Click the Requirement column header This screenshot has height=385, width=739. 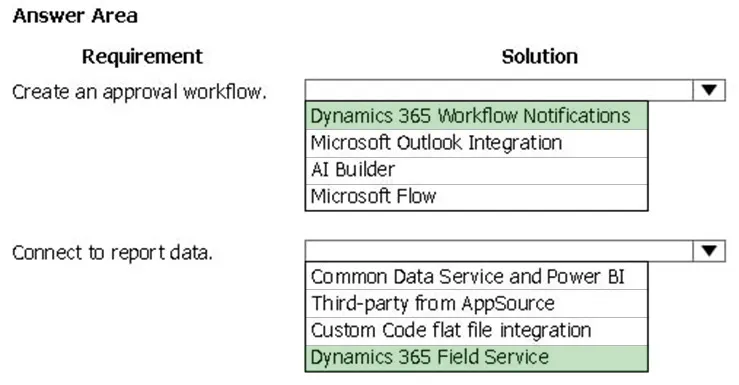[x=142, y=57]
